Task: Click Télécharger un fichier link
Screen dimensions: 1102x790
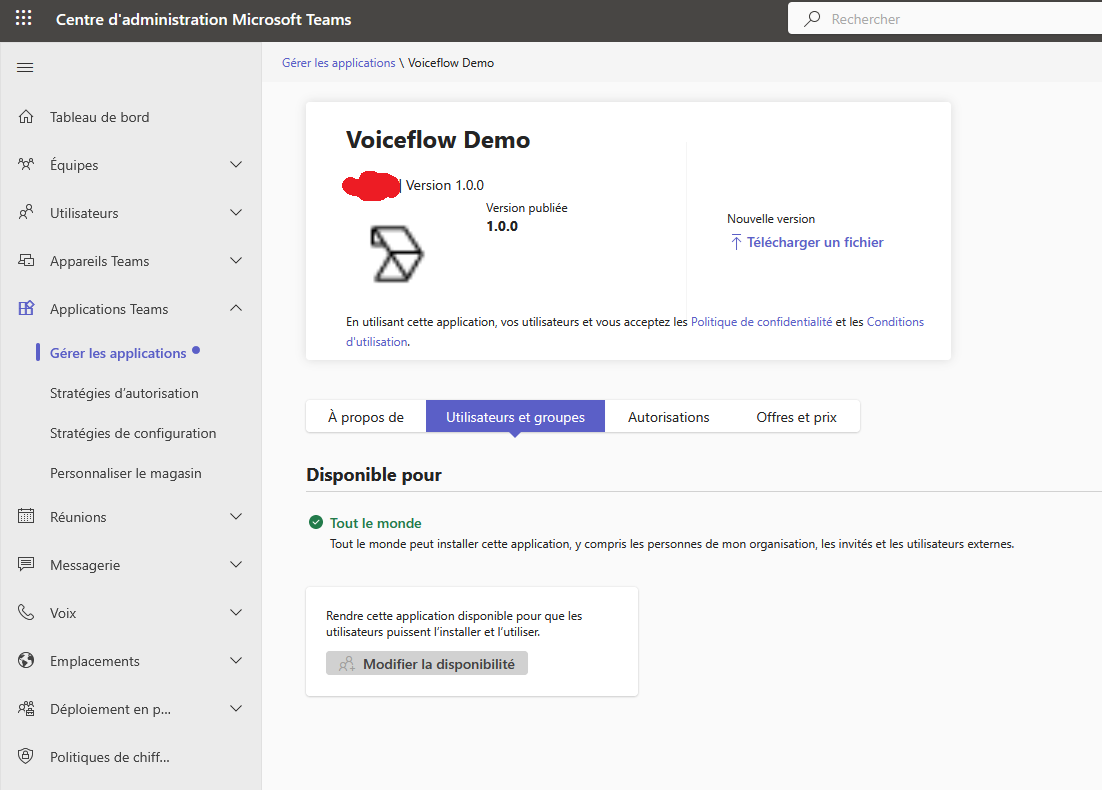Action: [815, 242]
